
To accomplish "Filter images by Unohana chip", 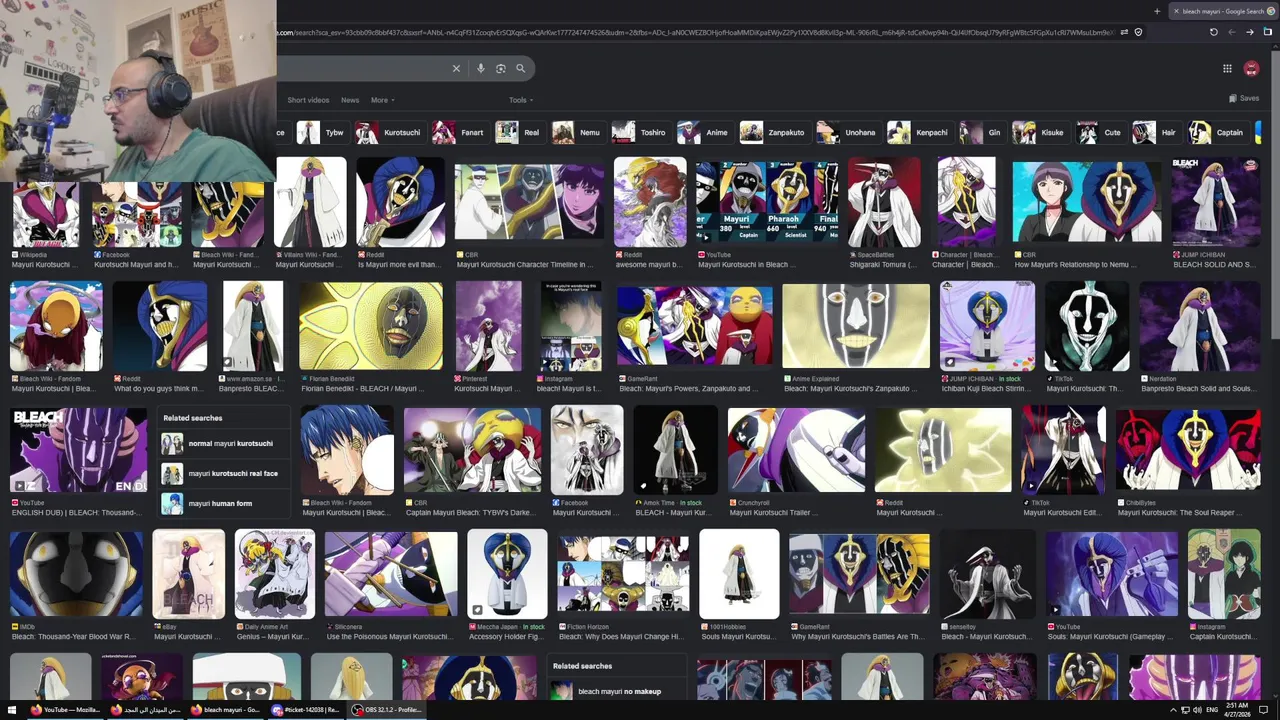I will tap(848, 132).
